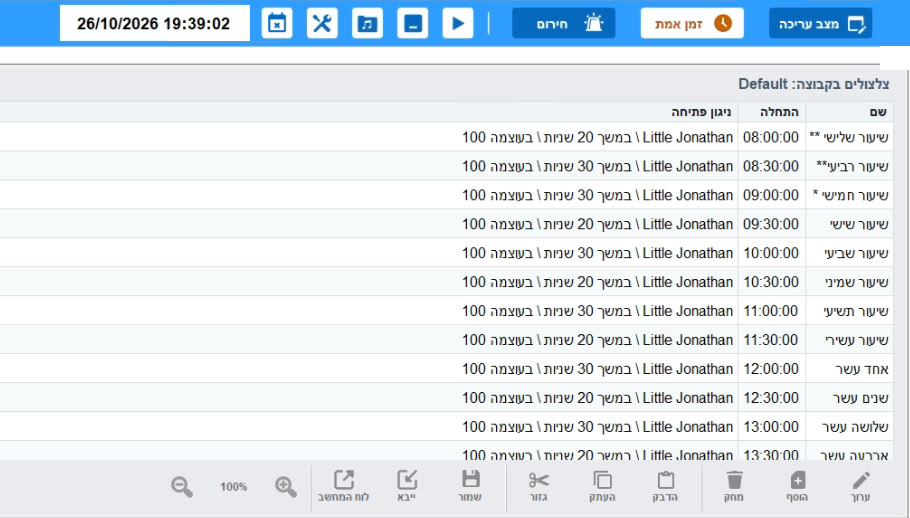Click the צלצולים בקבוצה: Default heading
910x518 pixels.
coord(814,84)
